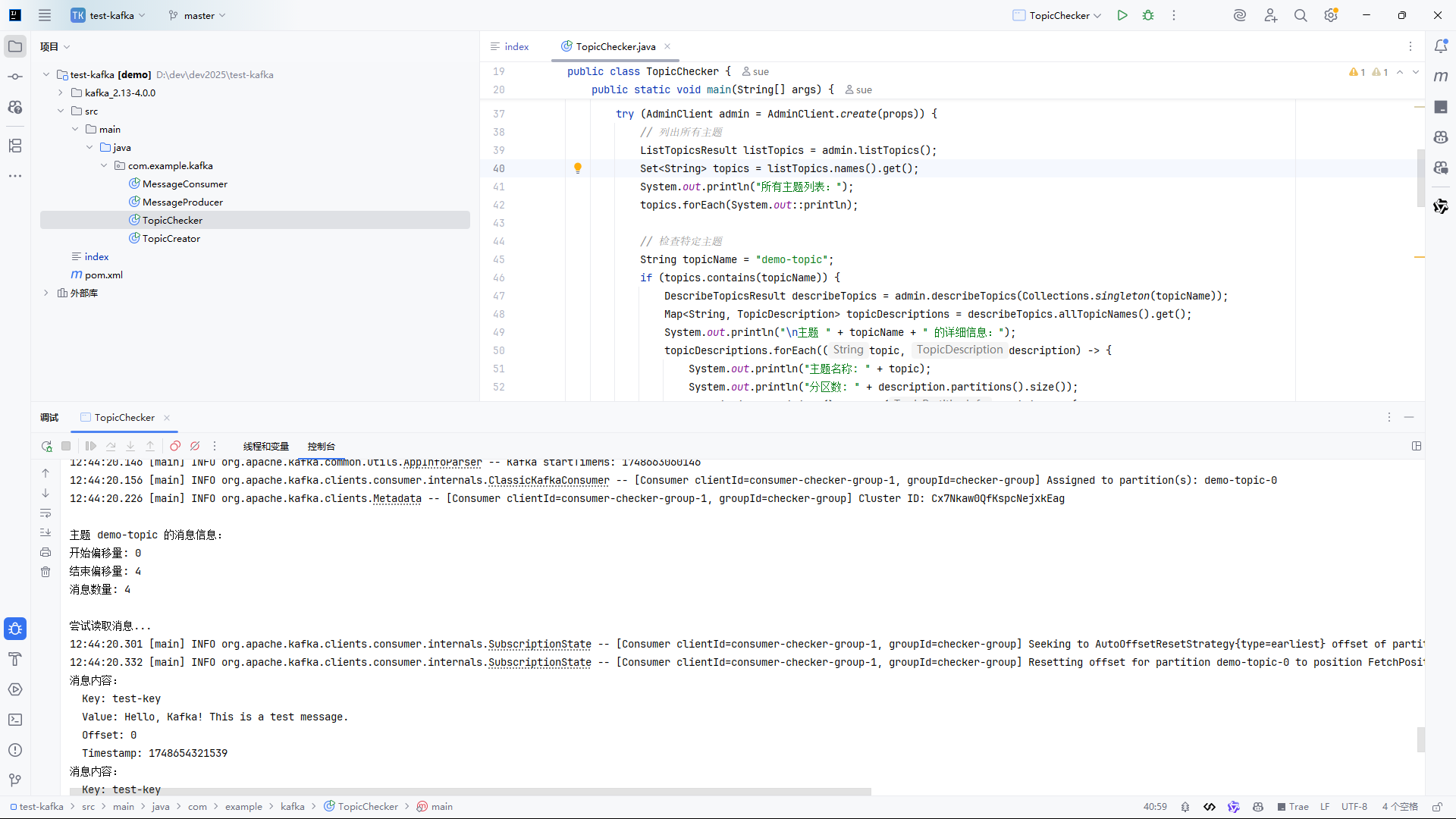Open the Problems tool window icon
Screen dimensions: 1456x819
pos(15,750)
